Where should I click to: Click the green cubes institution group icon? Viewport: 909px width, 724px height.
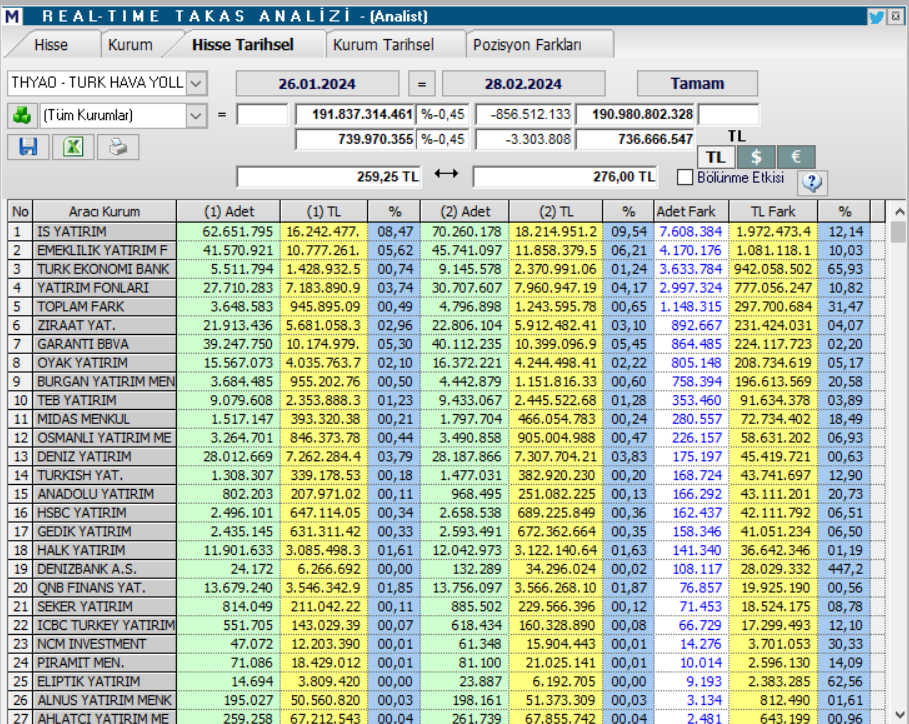[x=21, y=115]
